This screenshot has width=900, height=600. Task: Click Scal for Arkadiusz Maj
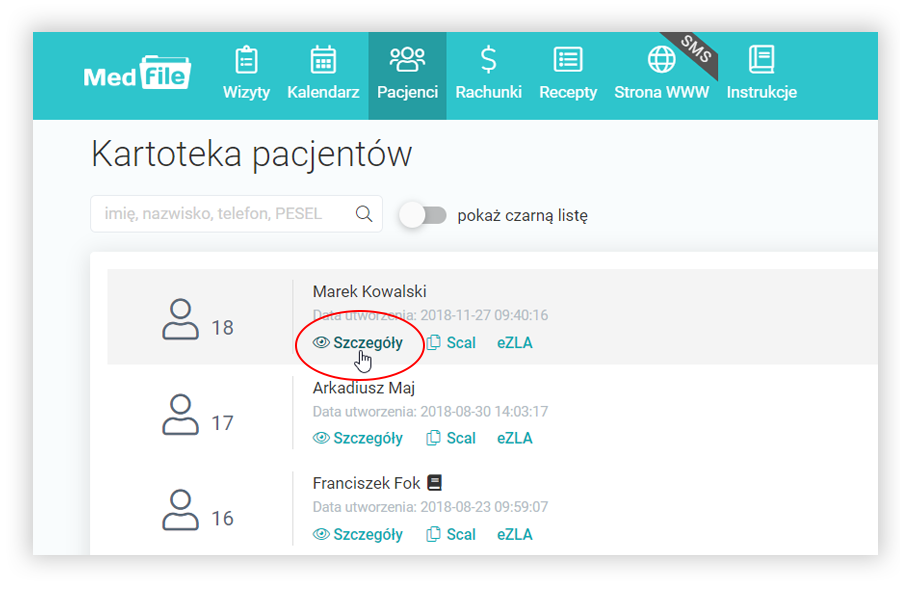tap(451, 438)
